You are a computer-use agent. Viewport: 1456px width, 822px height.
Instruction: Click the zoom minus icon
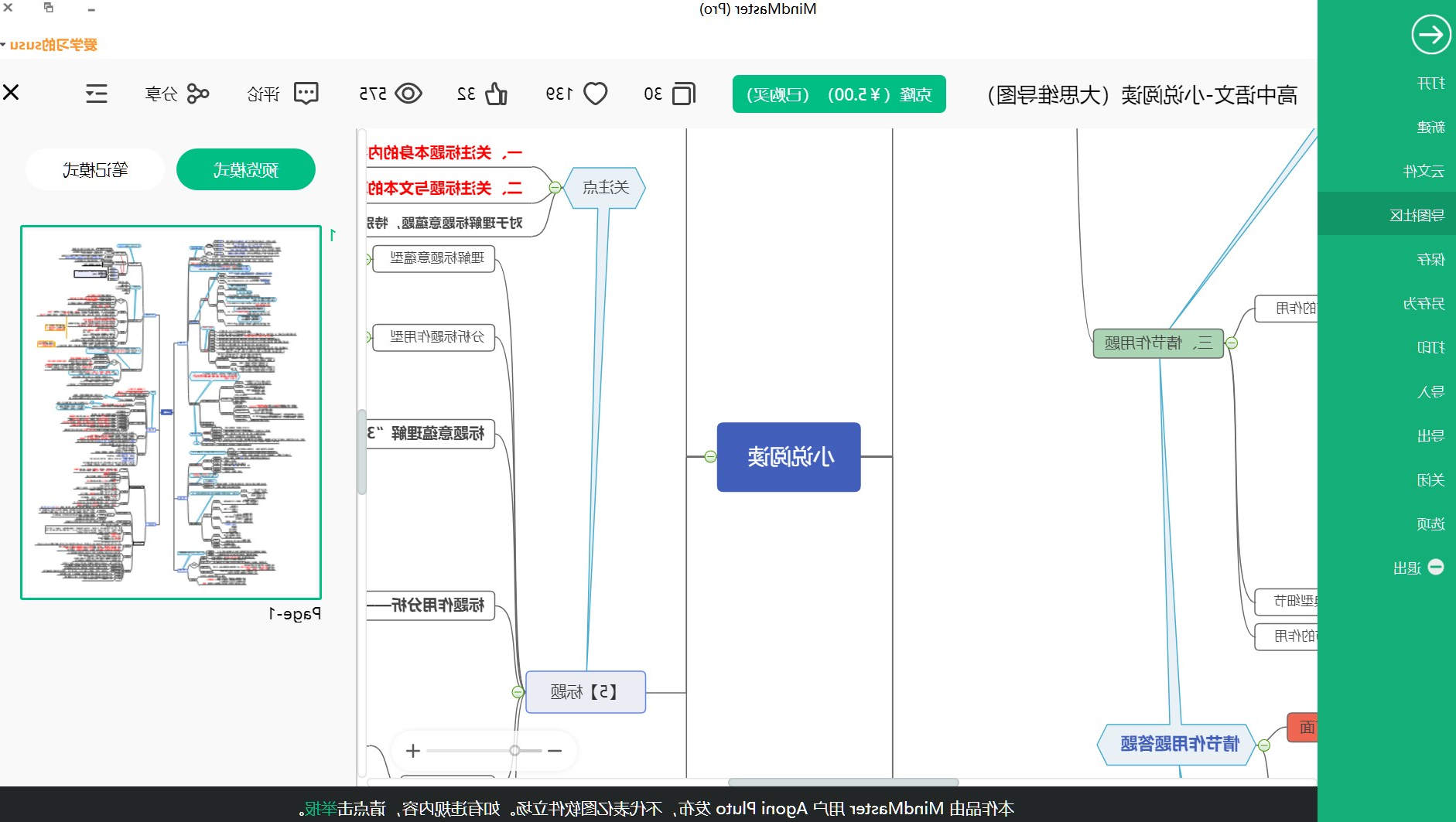(554, 750)
